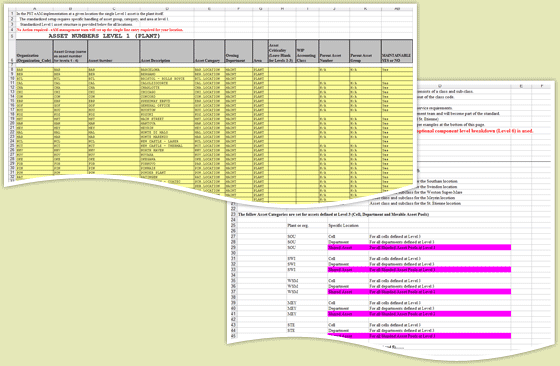
Task: Select the row mentioning "Swindon location"
Action: coord(436,187)
